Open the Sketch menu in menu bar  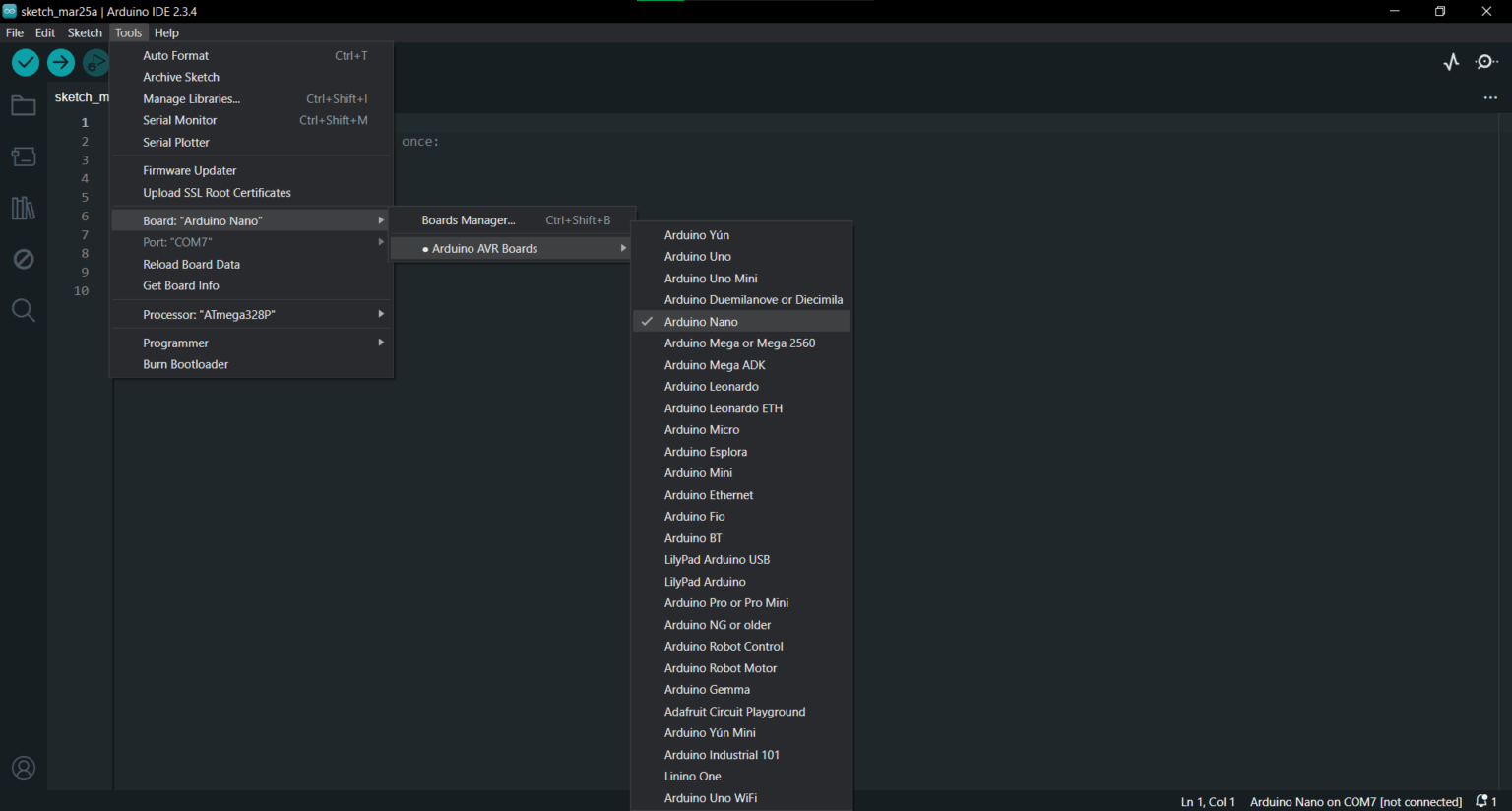(85, 32)
